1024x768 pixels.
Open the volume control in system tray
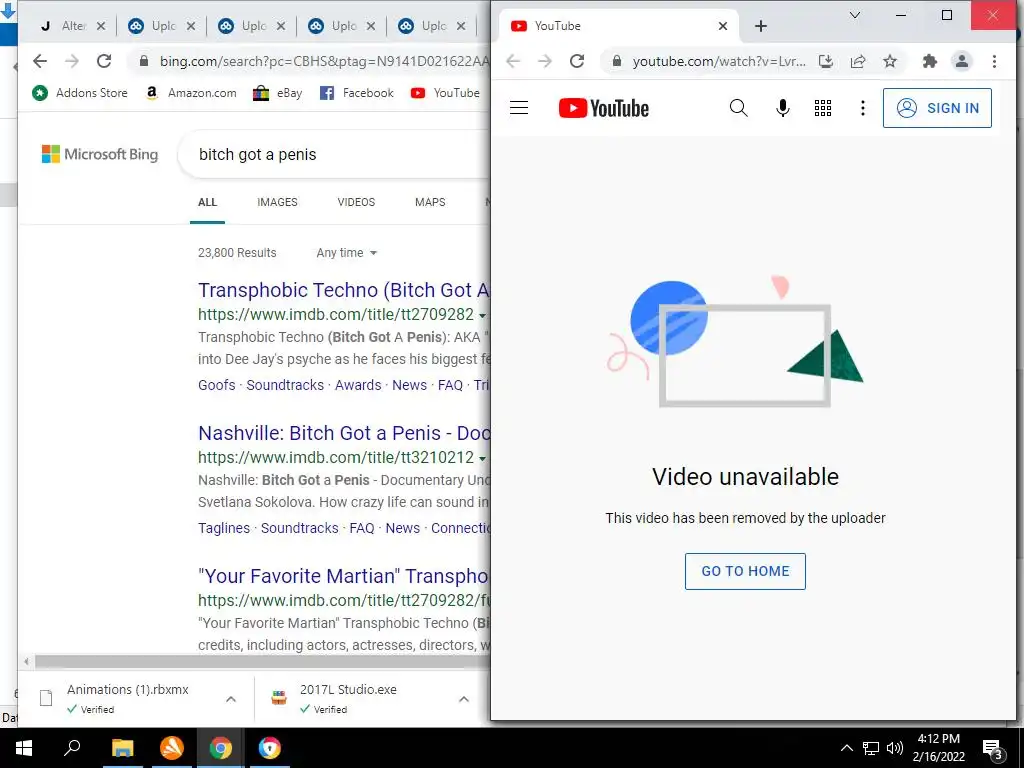pyautogui.click(x=895, y=748)
